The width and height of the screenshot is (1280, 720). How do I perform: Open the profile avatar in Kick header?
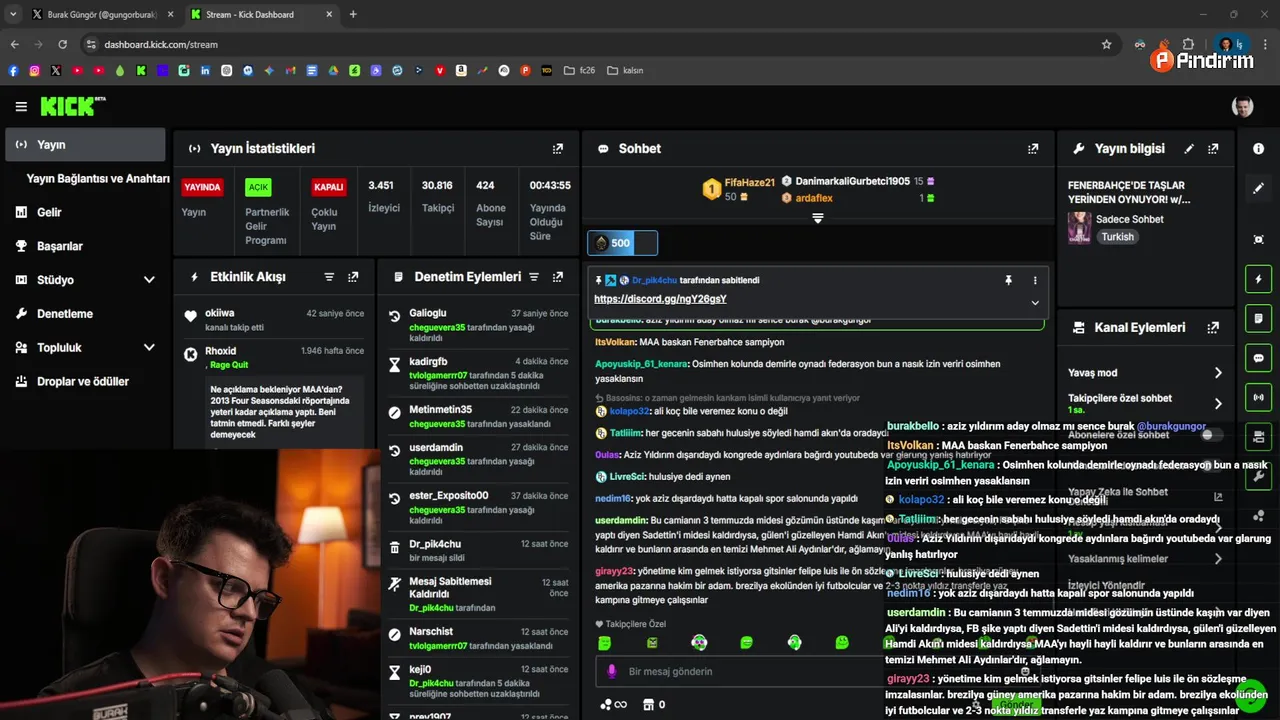pyautogui.click(x=1242, y=107)
